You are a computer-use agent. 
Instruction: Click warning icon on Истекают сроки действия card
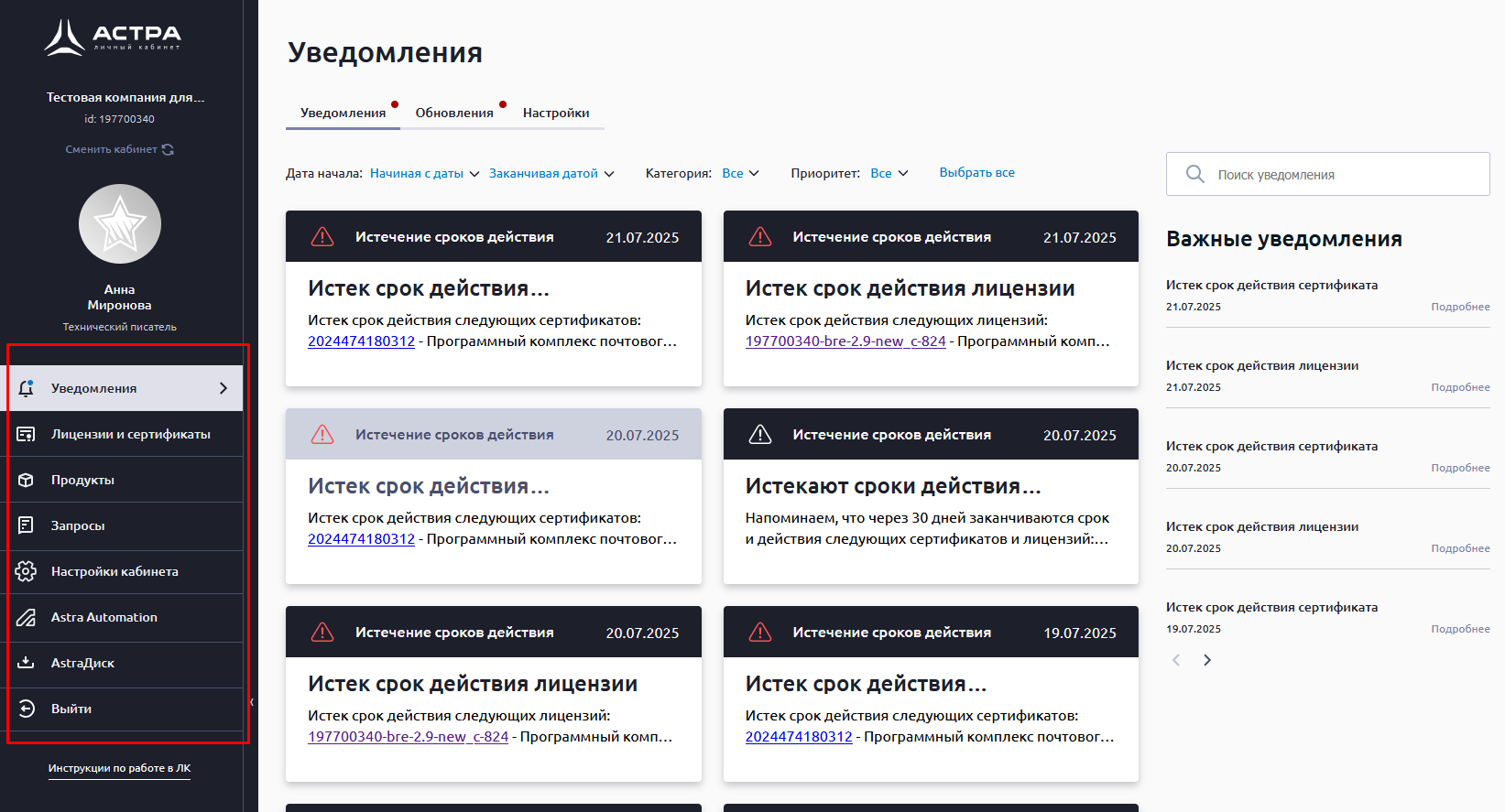(760, 435)
